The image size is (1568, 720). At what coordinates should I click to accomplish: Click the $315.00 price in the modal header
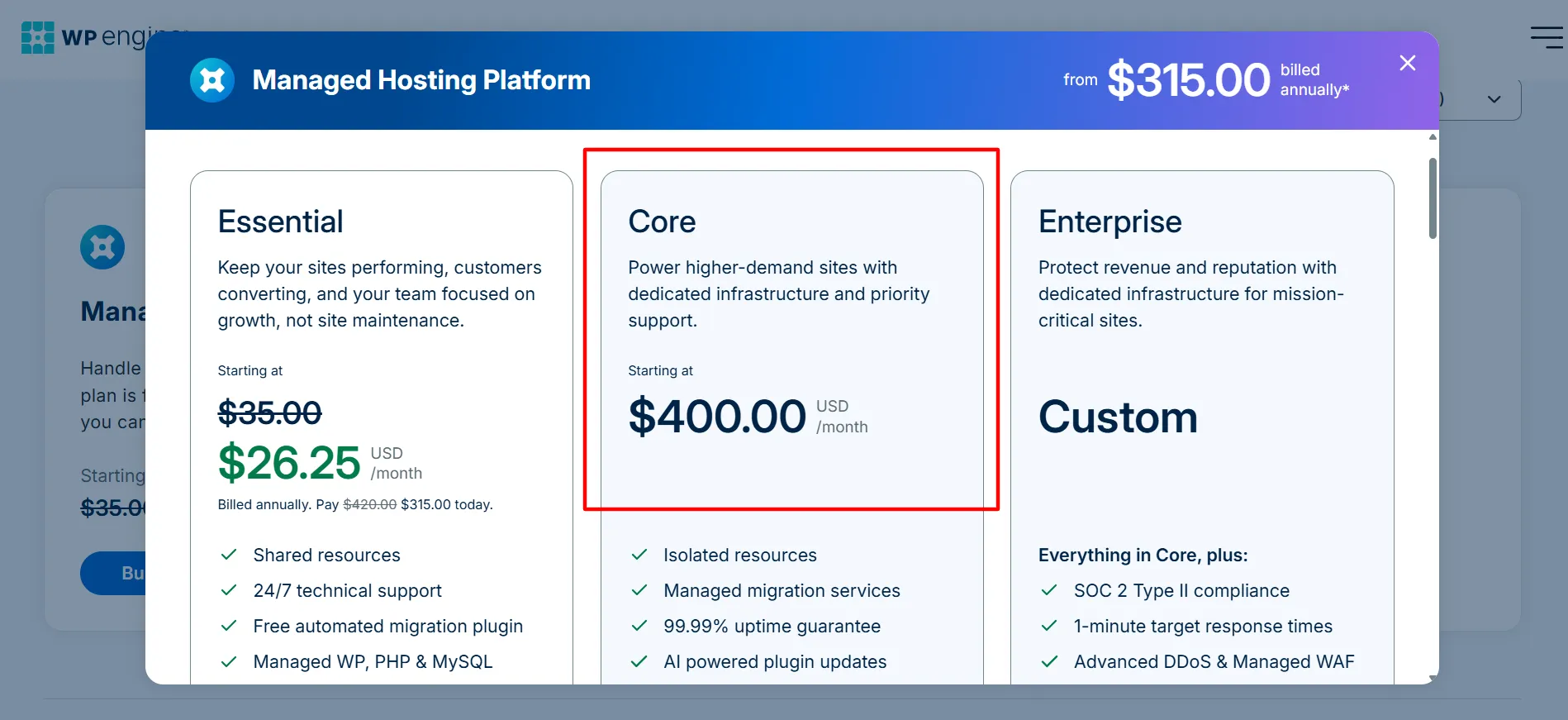1188,80
